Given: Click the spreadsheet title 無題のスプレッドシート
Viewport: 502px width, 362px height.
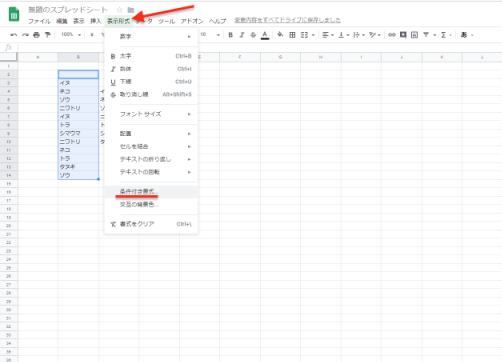Looking at the screenshot, I should (68, 10).
